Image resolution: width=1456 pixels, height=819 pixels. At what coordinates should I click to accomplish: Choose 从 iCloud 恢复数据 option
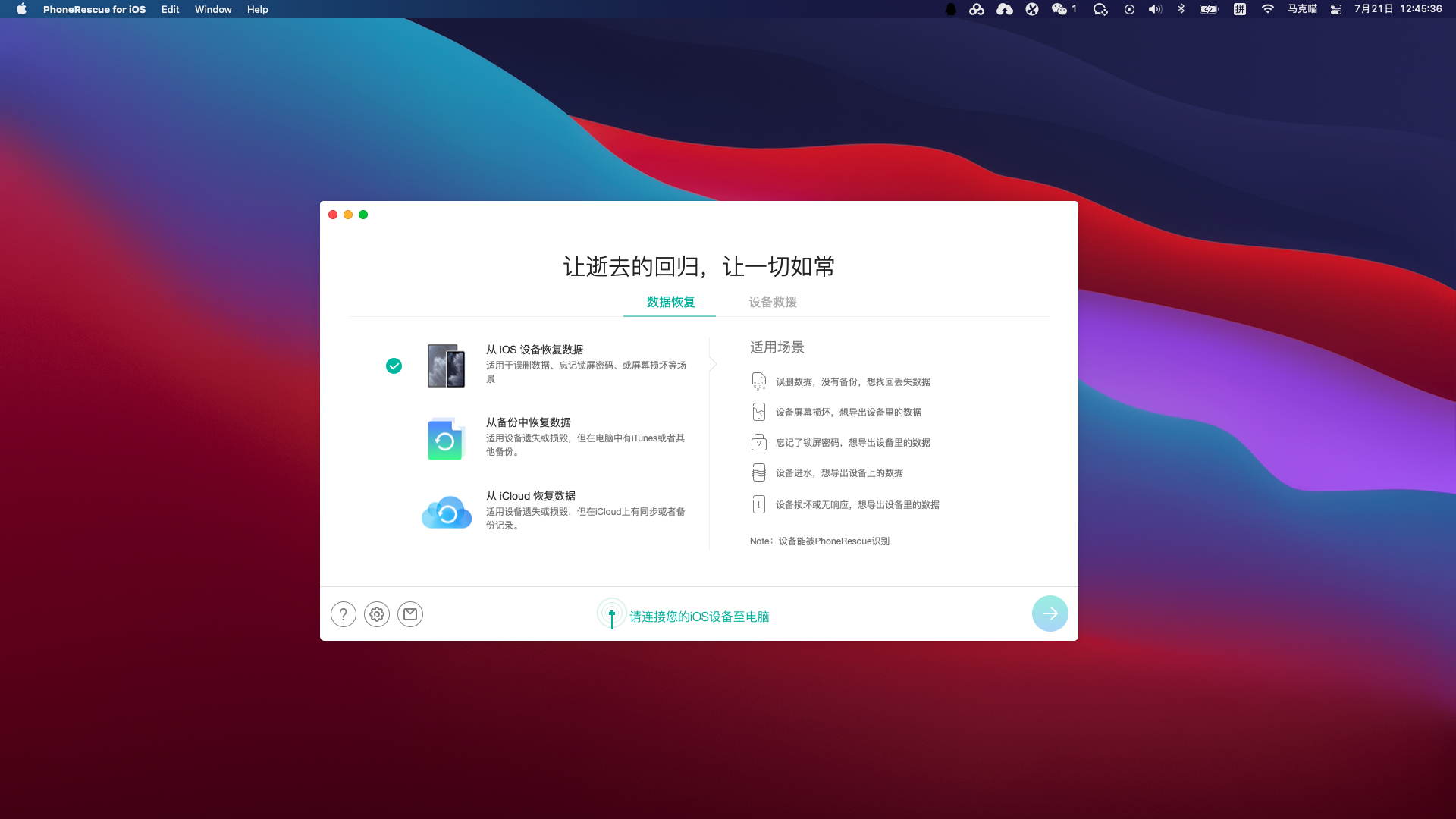[531, 496]
